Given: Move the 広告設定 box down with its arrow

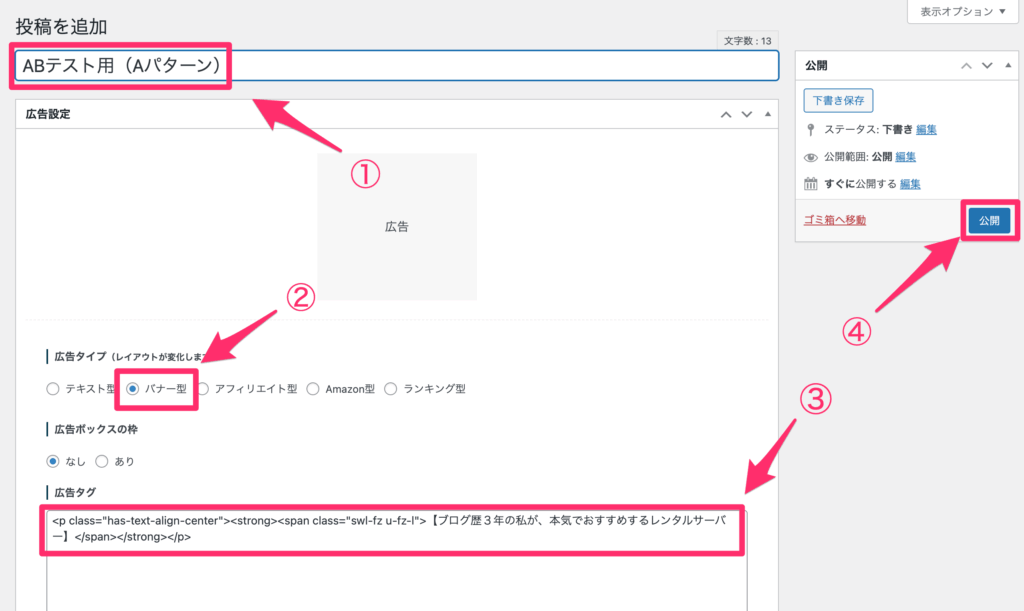Looking at the screenshot, I should [x=744, y=113].
